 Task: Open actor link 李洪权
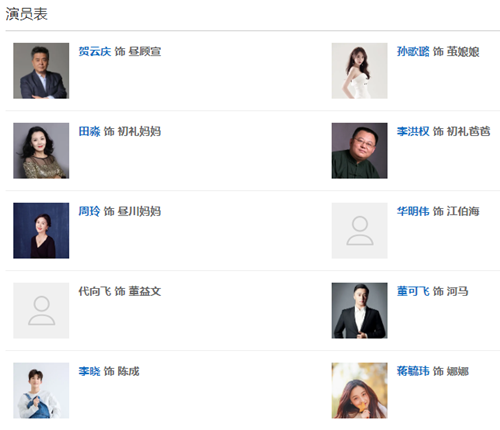pyautogui.click(x=413, y=131)
